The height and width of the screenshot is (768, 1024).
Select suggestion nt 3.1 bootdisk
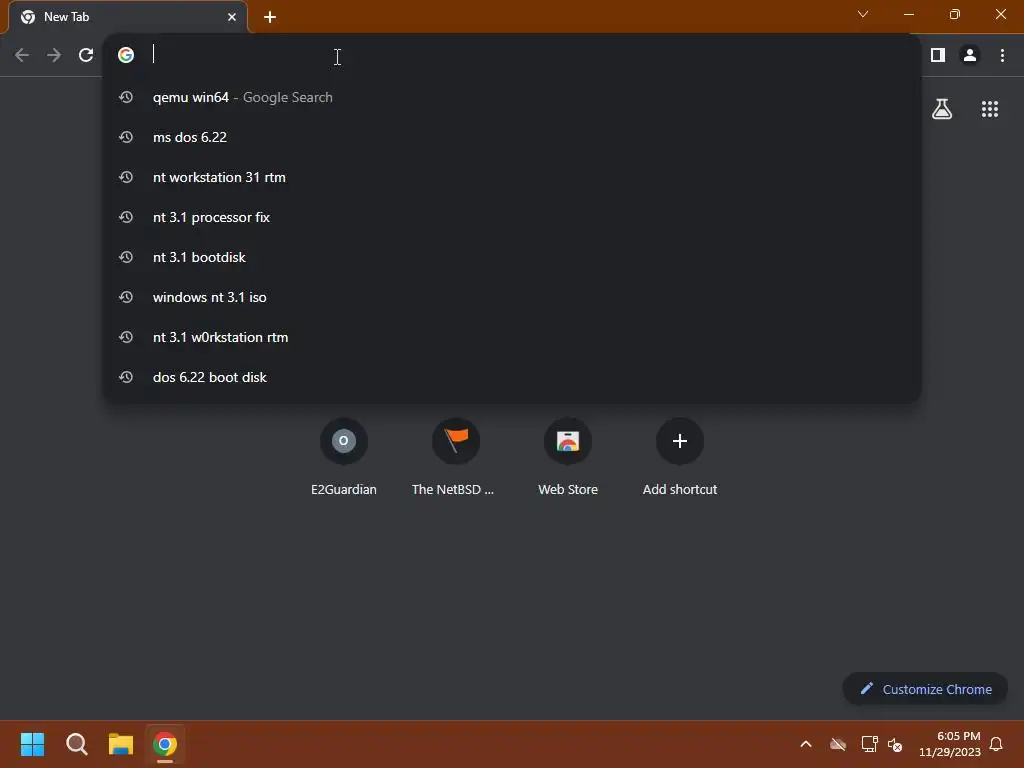click(513, 257)
